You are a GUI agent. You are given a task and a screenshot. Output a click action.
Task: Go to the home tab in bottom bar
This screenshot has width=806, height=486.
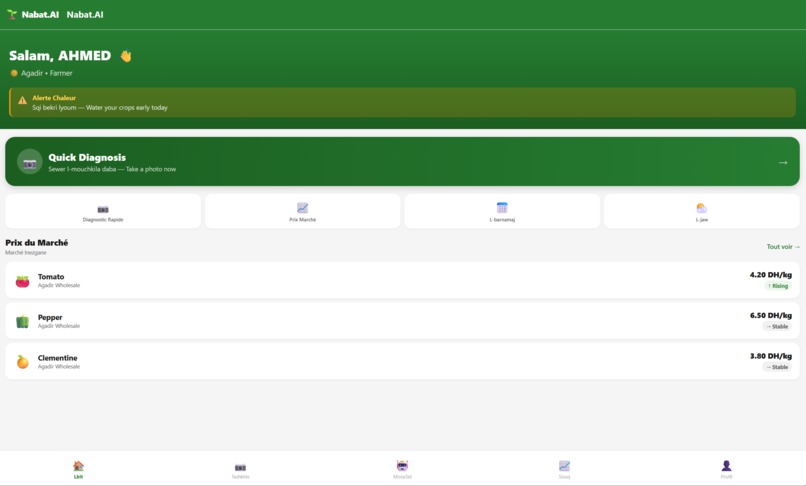click(78, 469)
